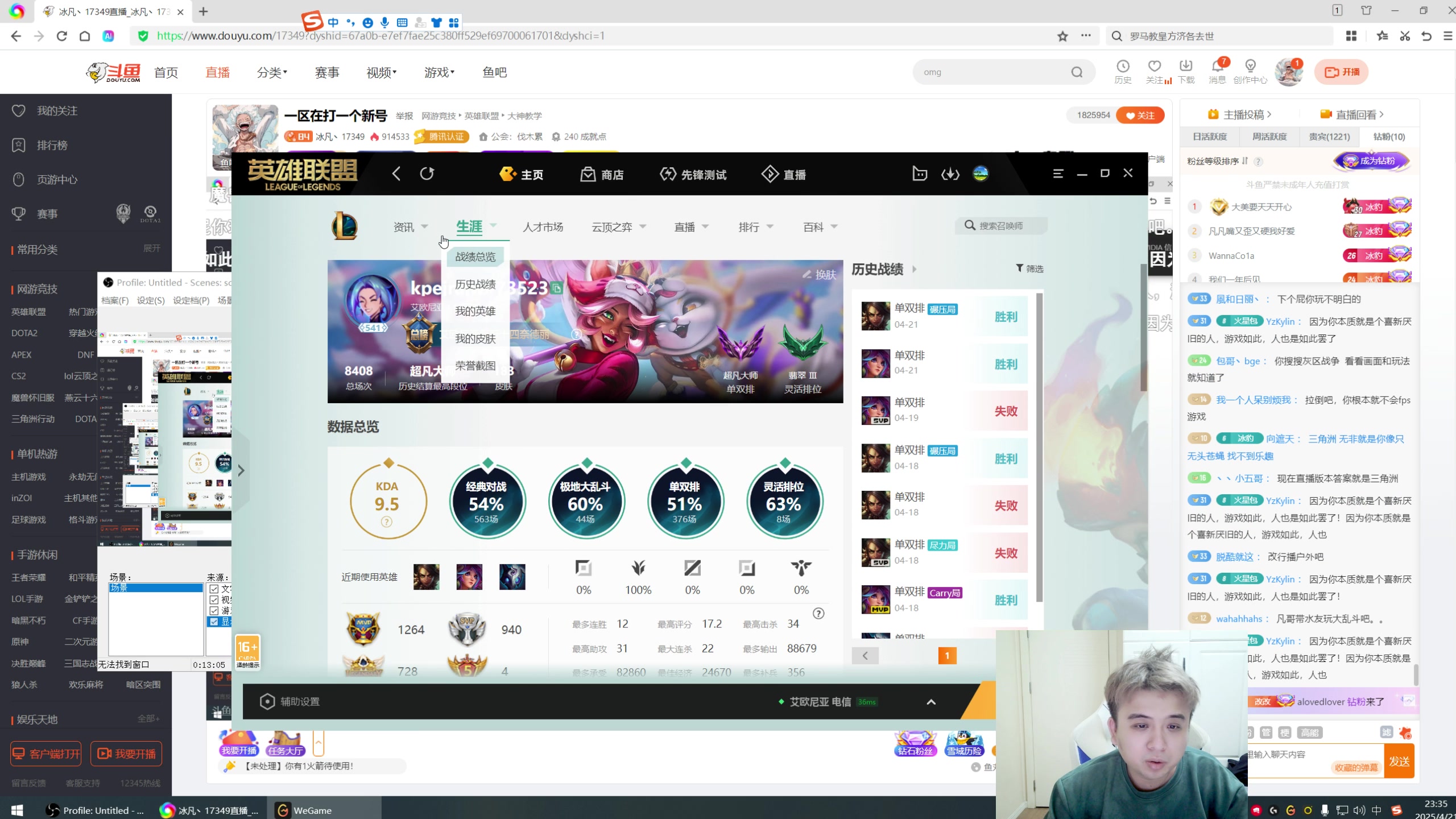The image size is (1456, 819).
Task: Open the Carry局 04-18 match record
Action: pyautogui.click(x=944, y=599)
